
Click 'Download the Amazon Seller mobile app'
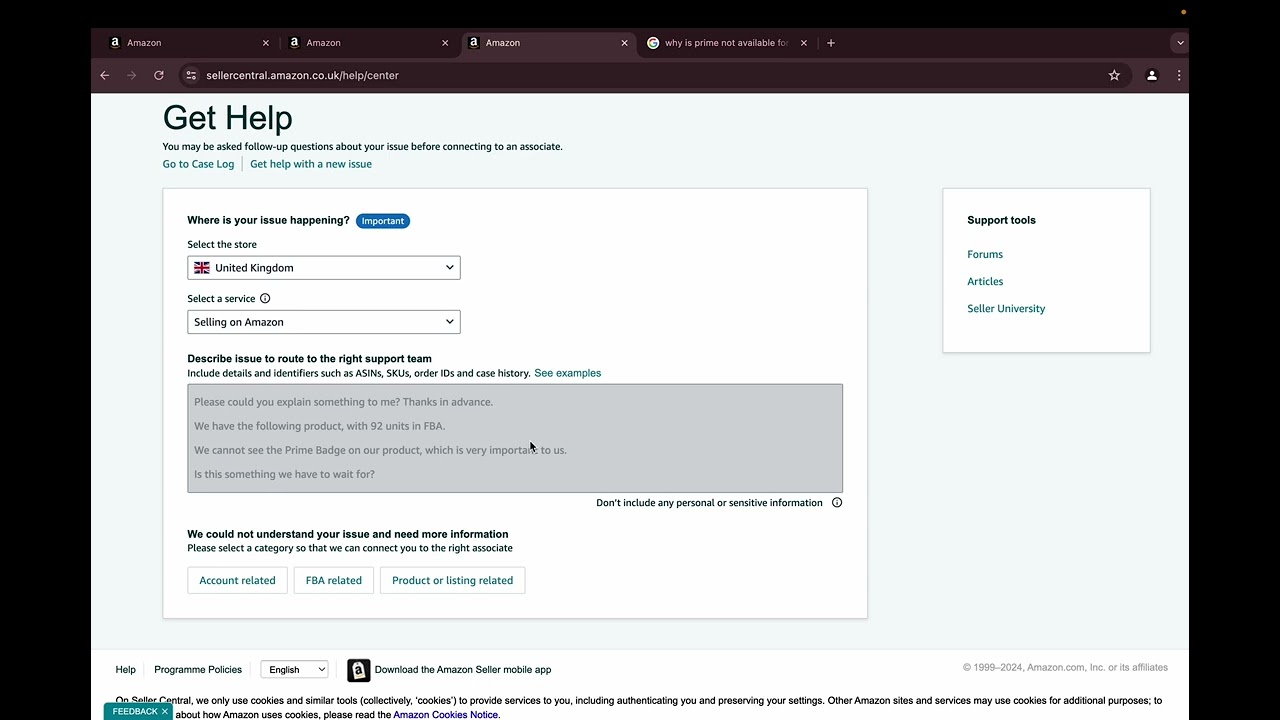click(x=463, y=670)
